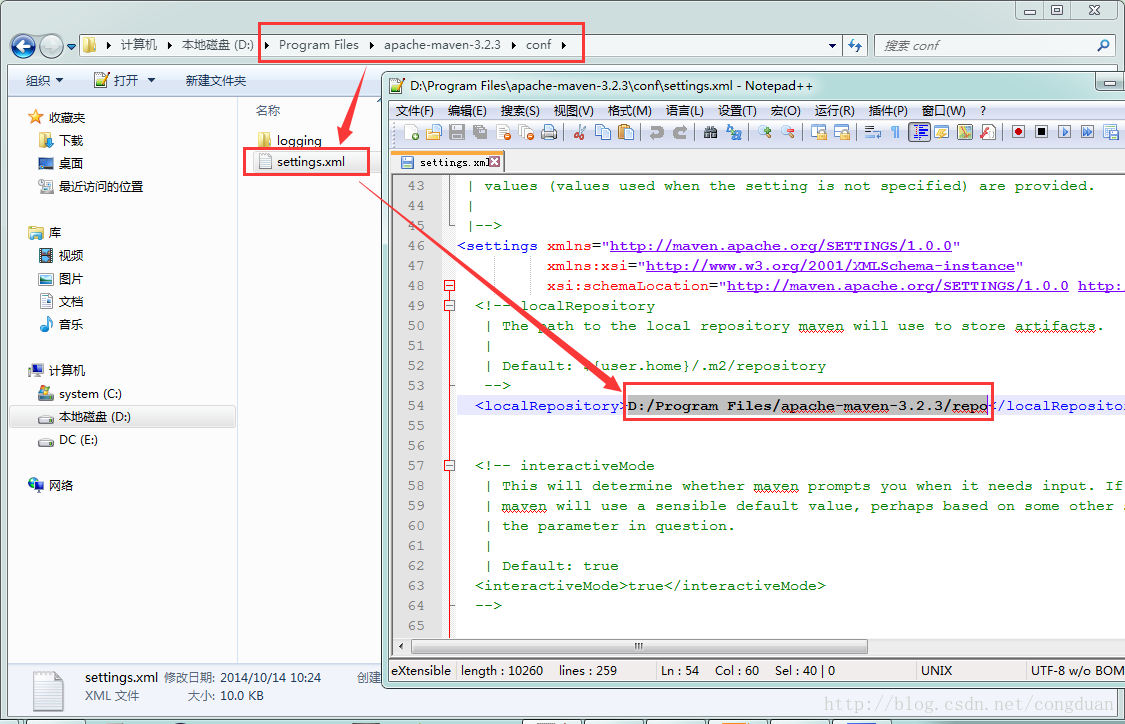The image size is (1125, 724).
Task: Toggle the Indent guide icon
Action: 919,132
